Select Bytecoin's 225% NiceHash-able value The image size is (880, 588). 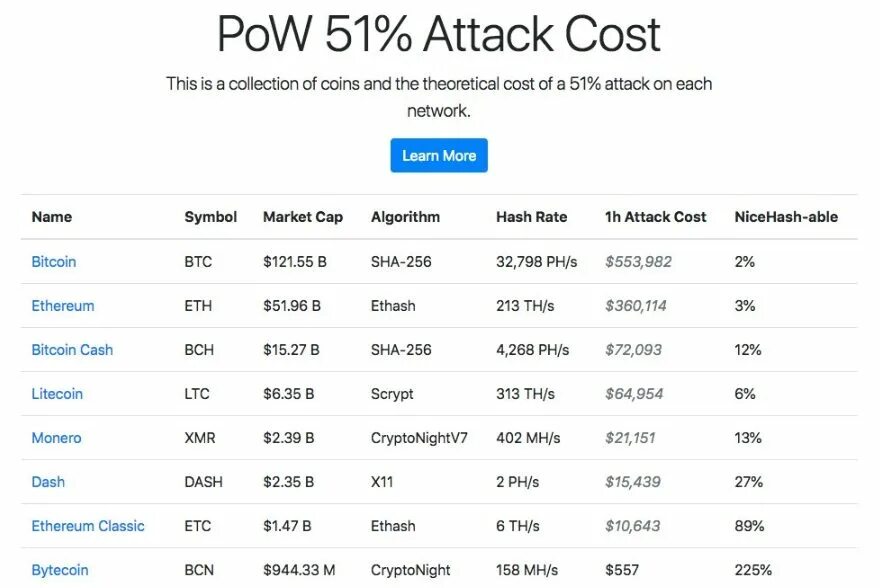pos(753,570)
